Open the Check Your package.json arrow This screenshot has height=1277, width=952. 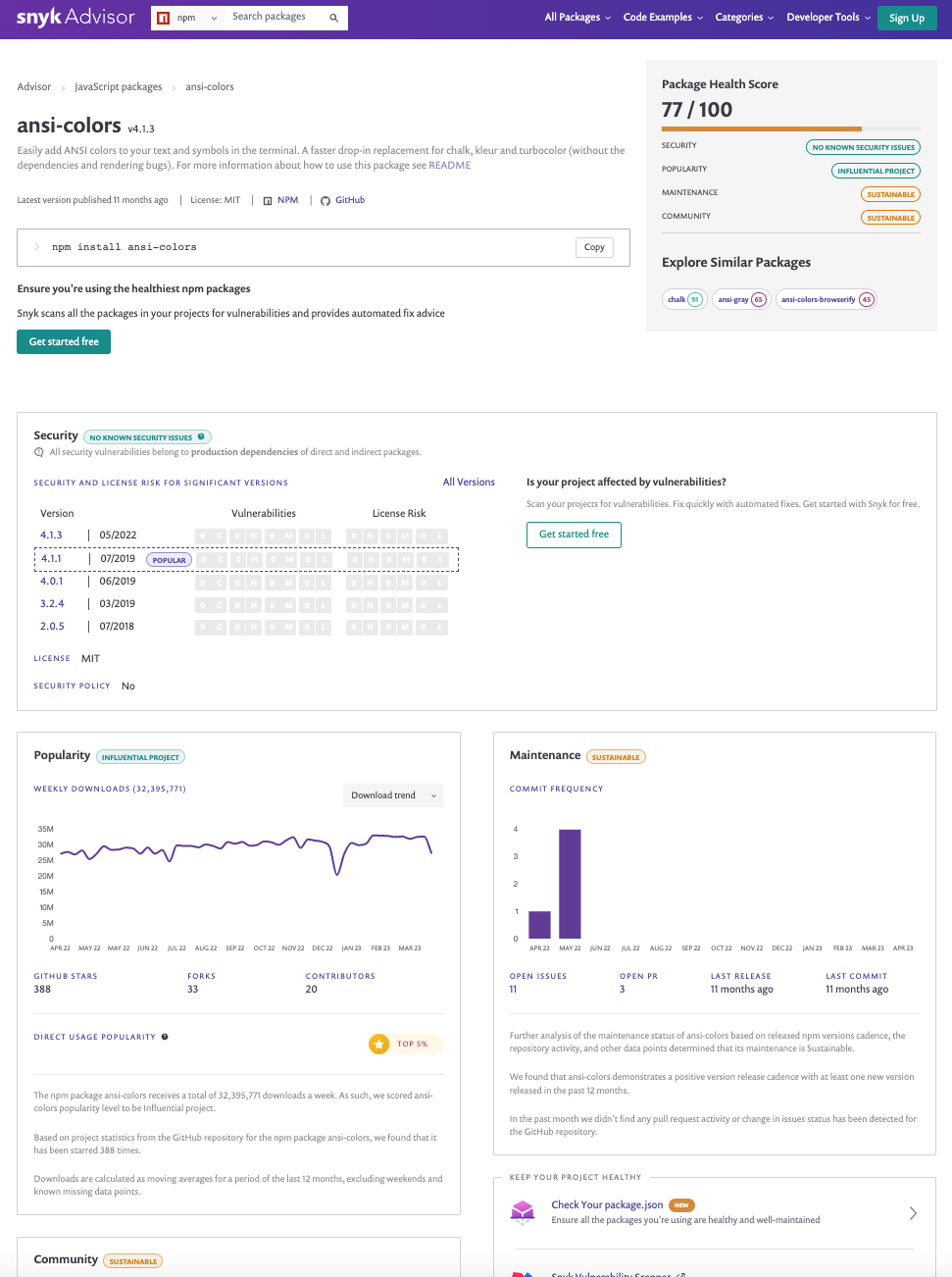(x=913, y=1213)
